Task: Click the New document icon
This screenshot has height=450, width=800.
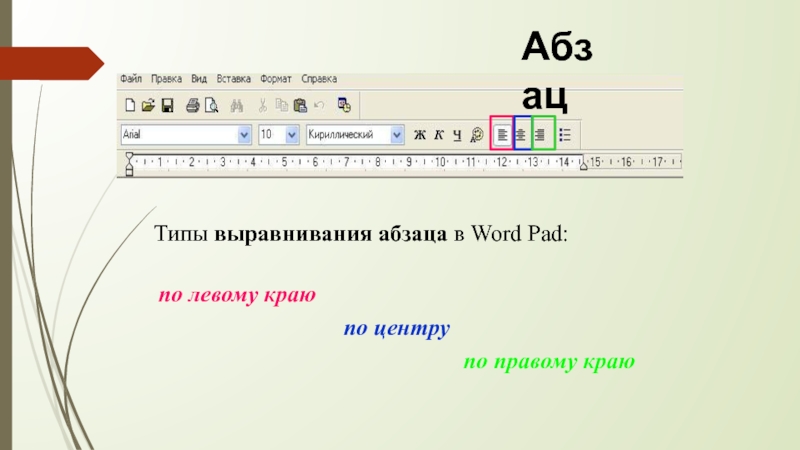Action: [130, 105]
